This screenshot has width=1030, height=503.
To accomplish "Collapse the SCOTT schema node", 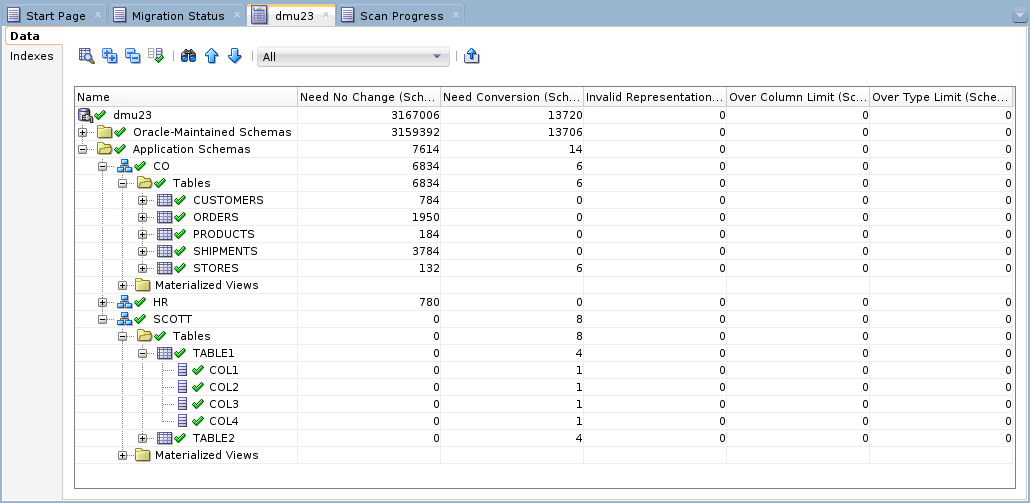I will click(102, 319).
